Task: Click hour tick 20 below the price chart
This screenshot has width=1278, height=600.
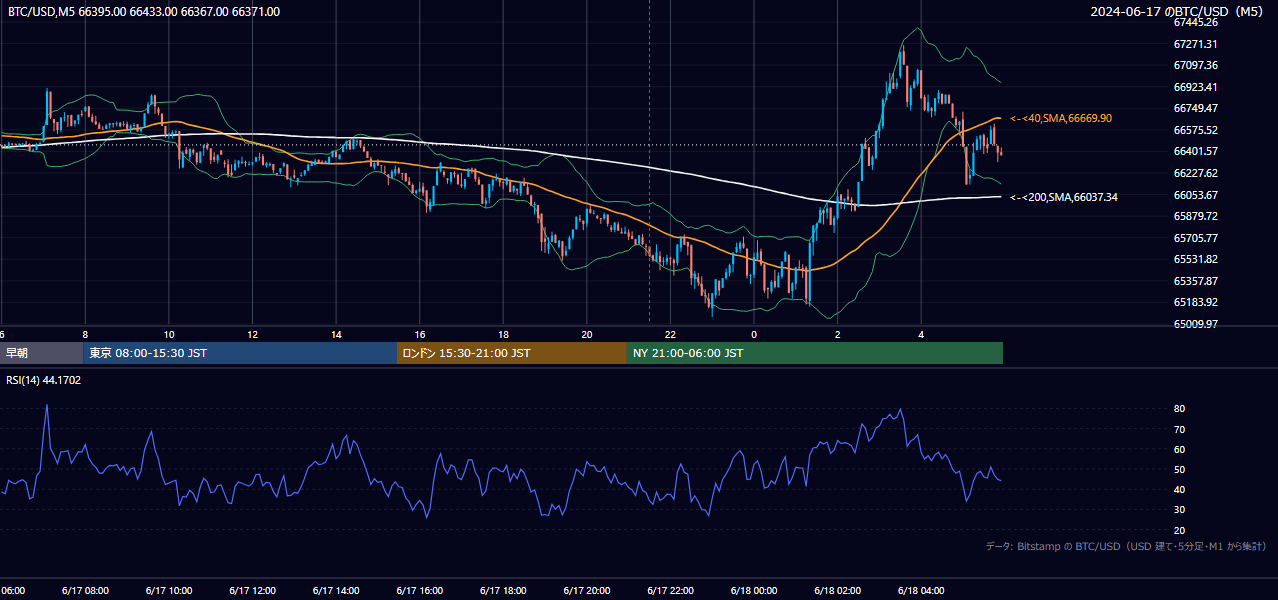Action: pos(587,334)
